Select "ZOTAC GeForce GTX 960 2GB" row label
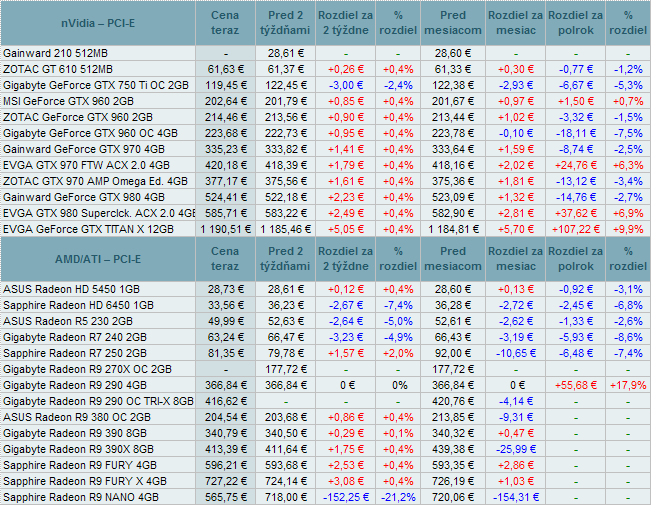This screenshot has height=505, width=651. pos(78,117)
